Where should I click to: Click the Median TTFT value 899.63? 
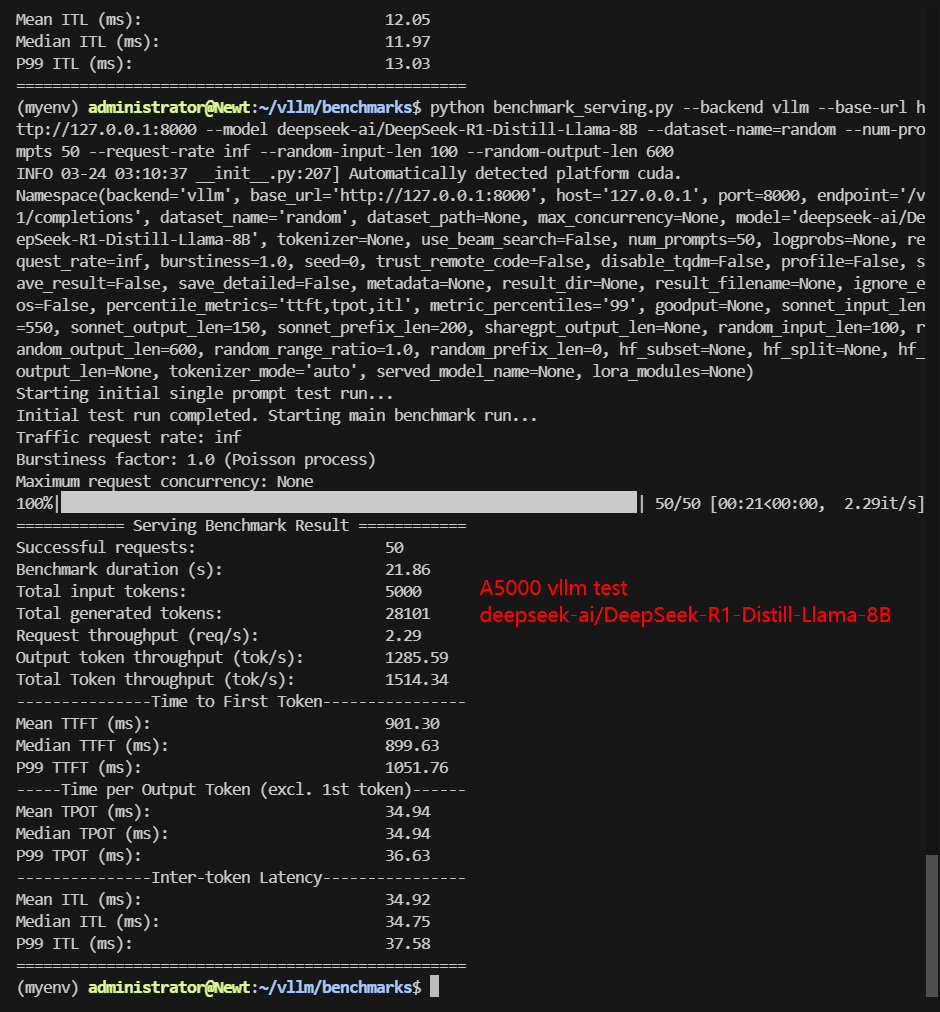[412, 745]
